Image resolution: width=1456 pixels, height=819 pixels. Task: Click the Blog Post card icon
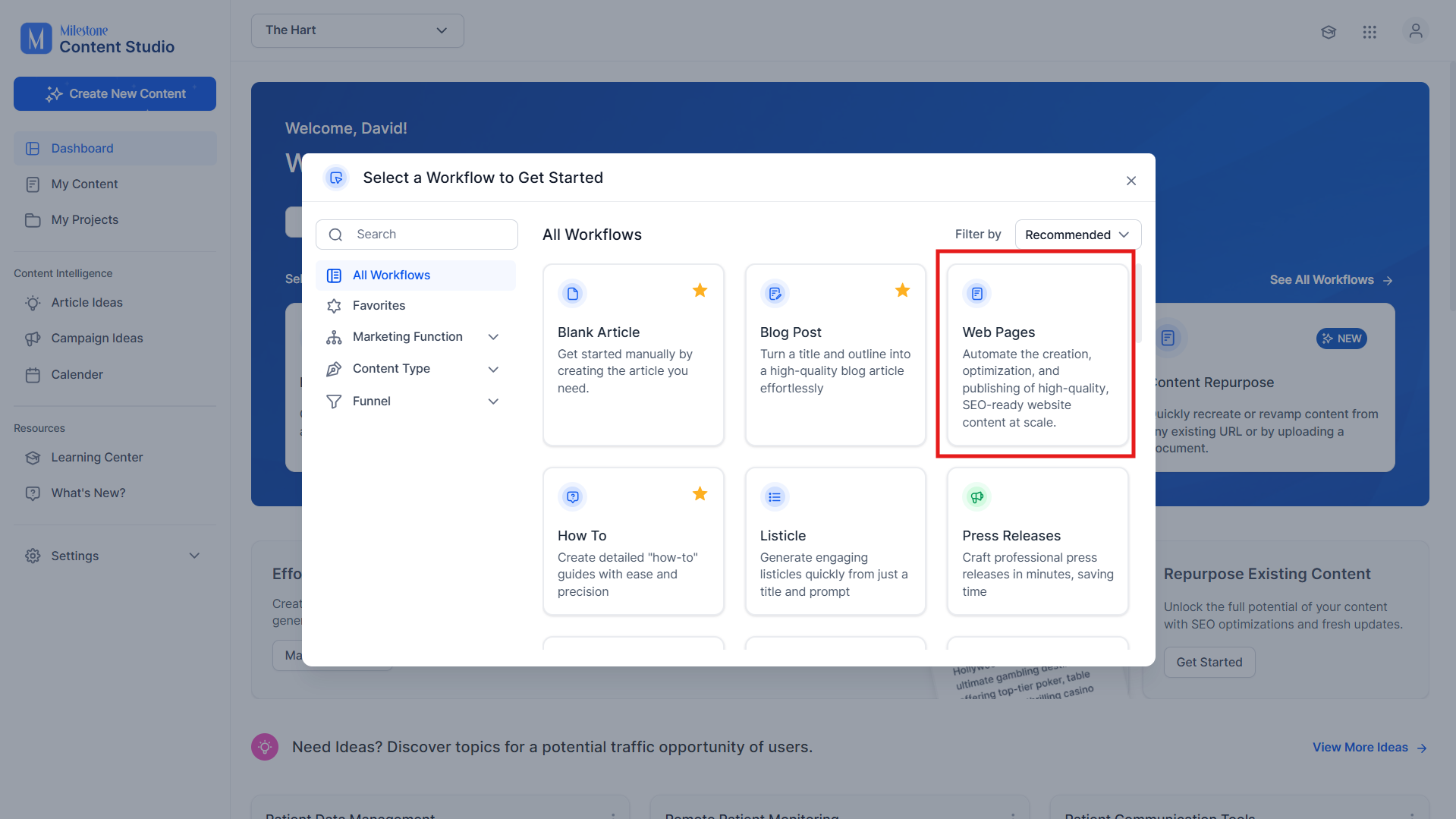(775, 294)
